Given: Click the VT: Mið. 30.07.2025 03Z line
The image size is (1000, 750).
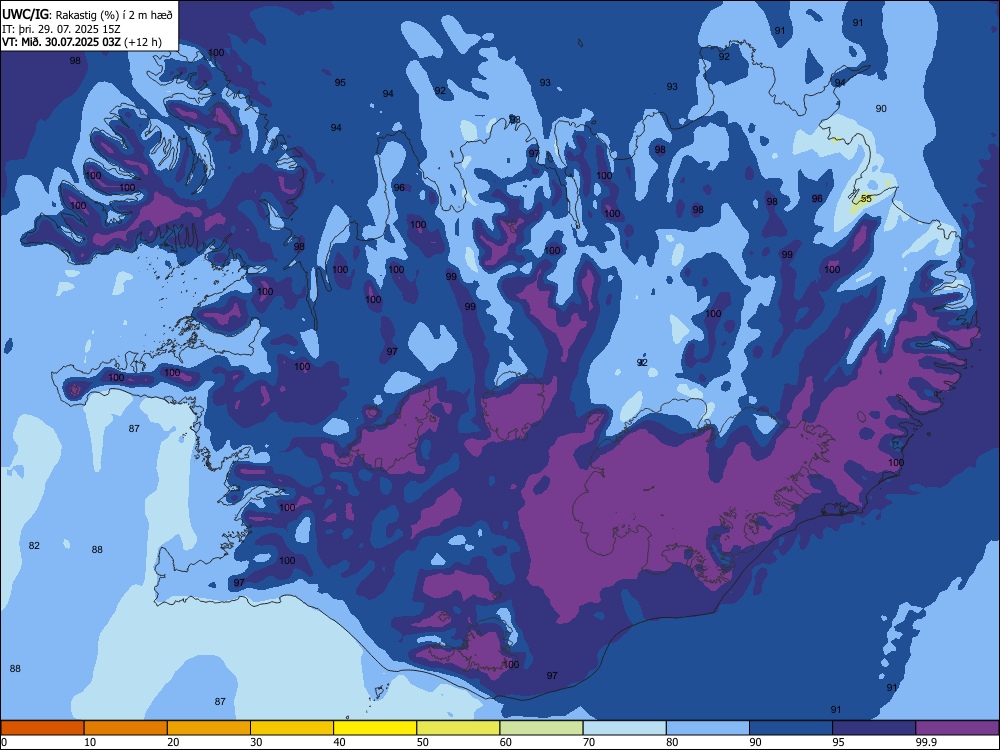Looking at the screenshot, I should (82, 42).
